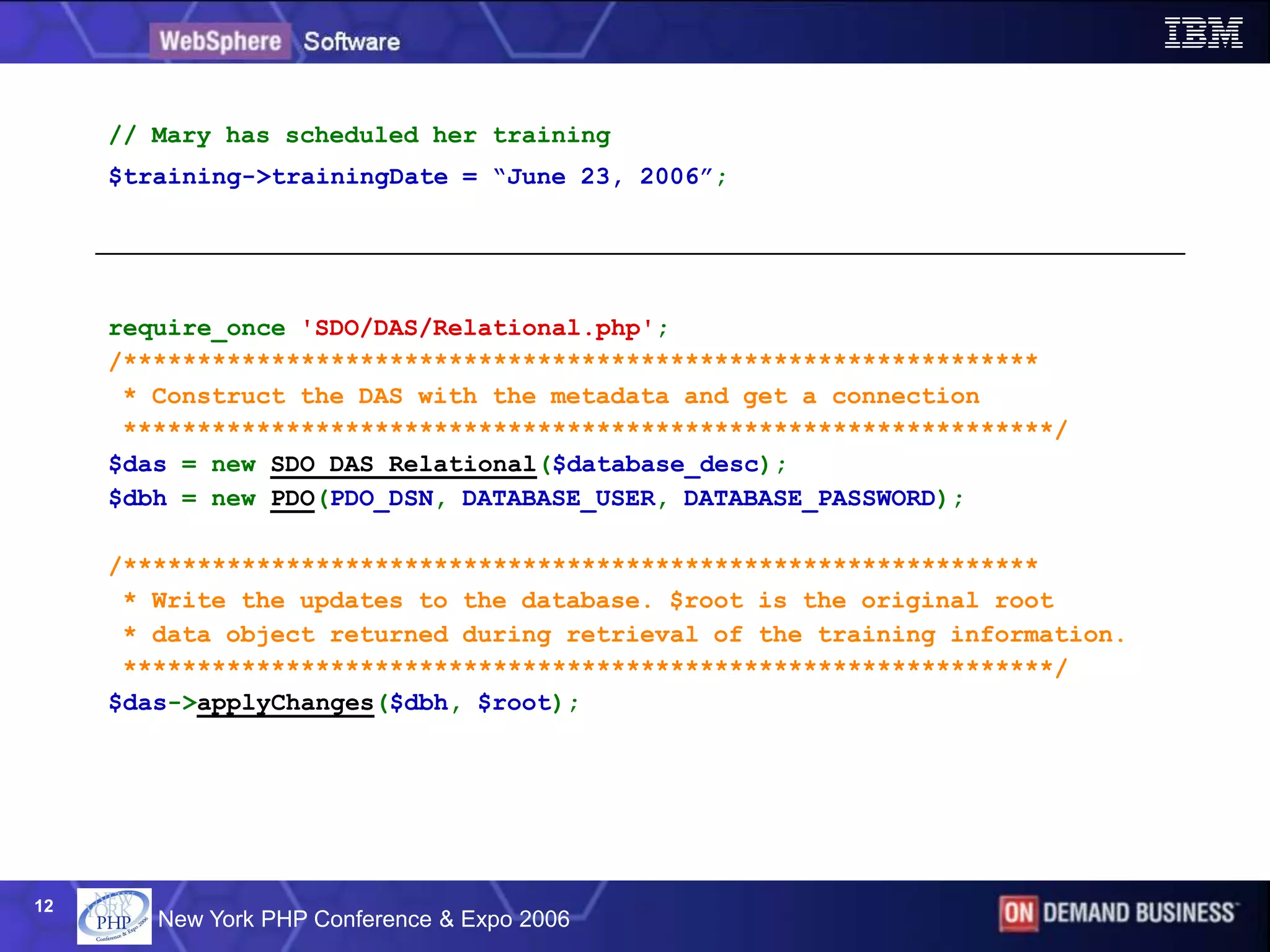1270x952 pixels.
Task: Click the PDO_DSN constant
Action: tap(381, 499)
